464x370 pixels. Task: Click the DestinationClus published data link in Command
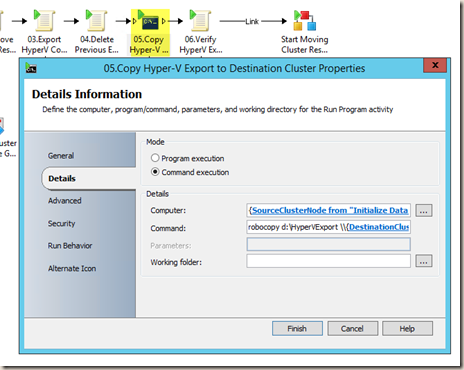379,227
